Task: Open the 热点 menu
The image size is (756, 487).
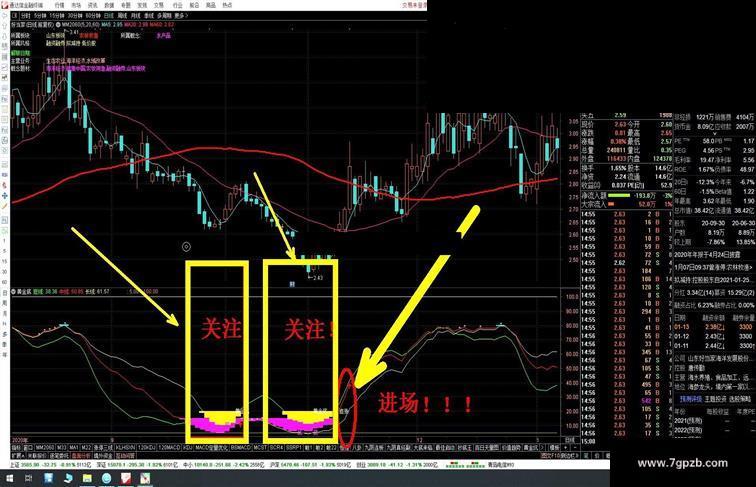Action: 227,5
